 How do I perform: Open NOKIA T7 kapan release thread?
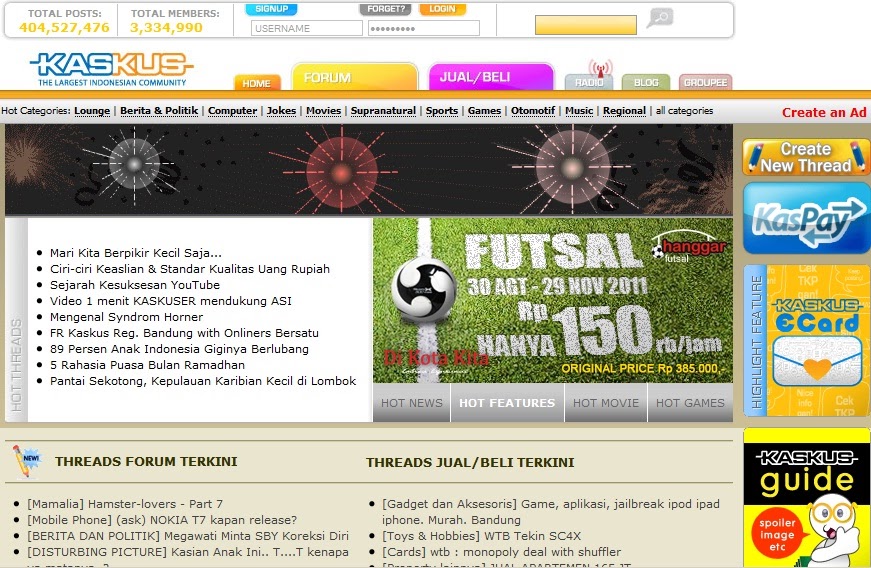pyautogui.click(x=162, y=520)
